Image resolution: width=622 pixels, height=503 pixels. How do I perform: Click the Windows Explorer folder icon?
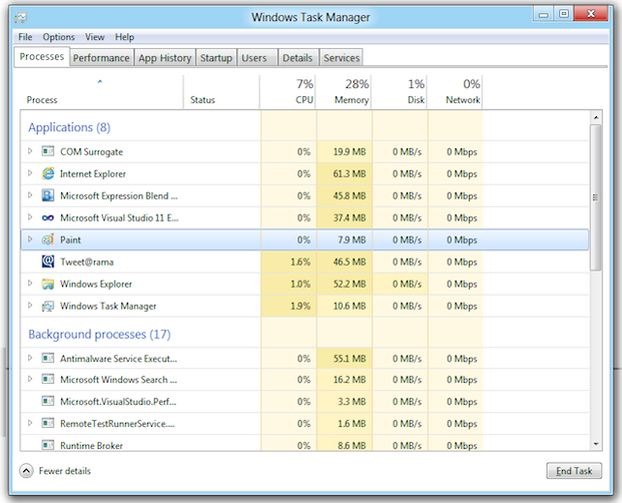pos(48,284)
